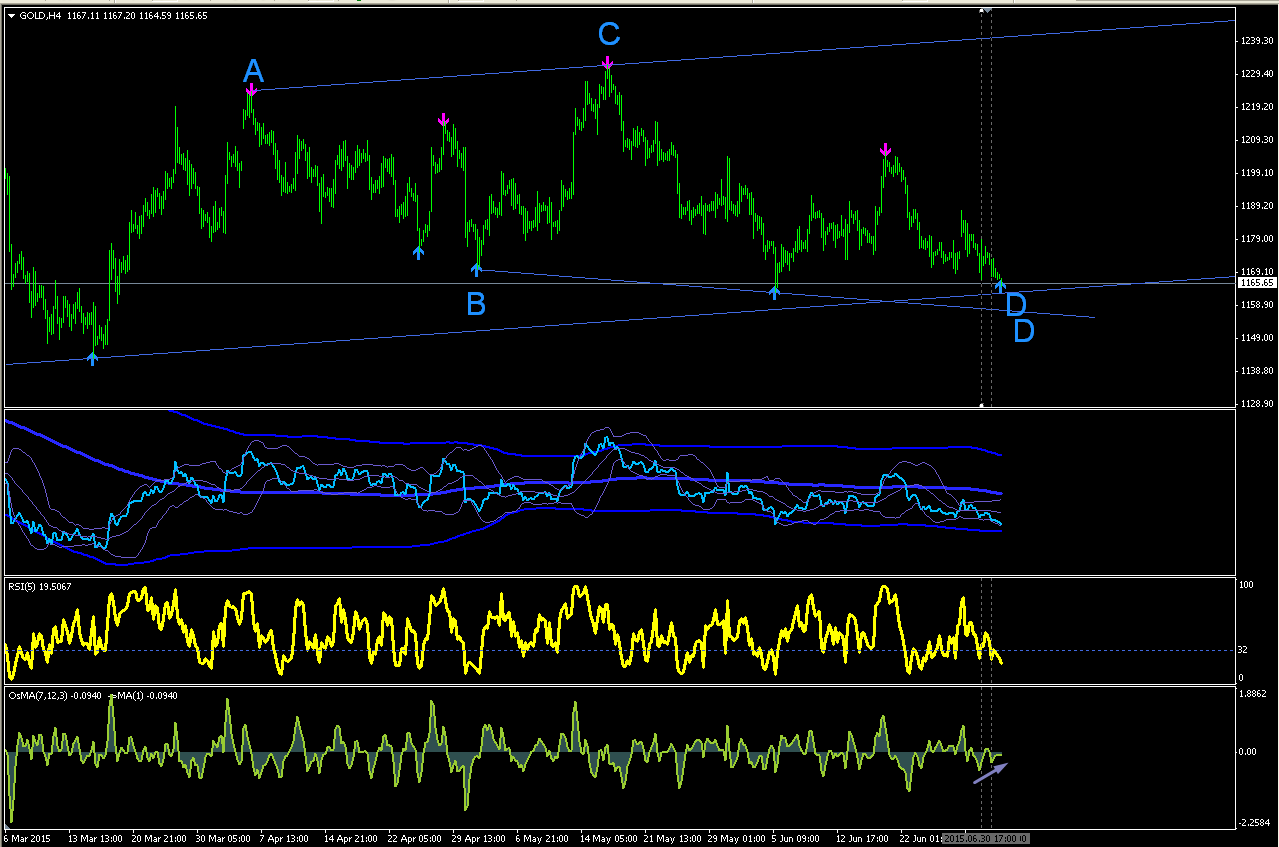Click the RSI scale value 100

click(x=1248, y=584)
